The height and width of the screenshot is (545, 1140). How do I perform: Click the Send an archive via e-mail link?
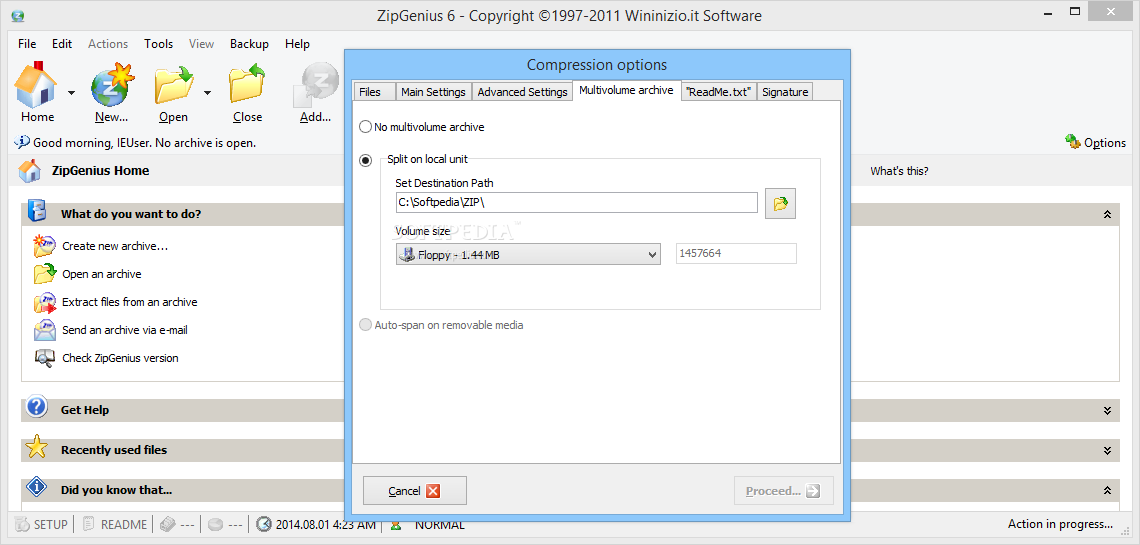coord(125,330)
